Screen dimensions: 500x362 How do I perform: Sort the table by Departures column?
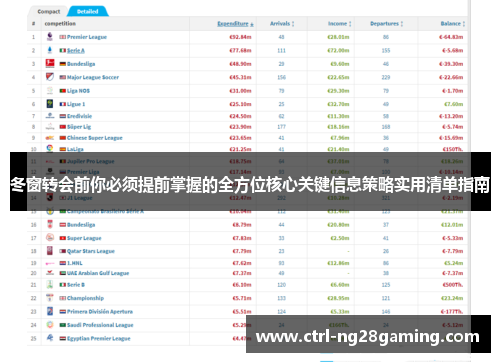click(x=386, y=24)
